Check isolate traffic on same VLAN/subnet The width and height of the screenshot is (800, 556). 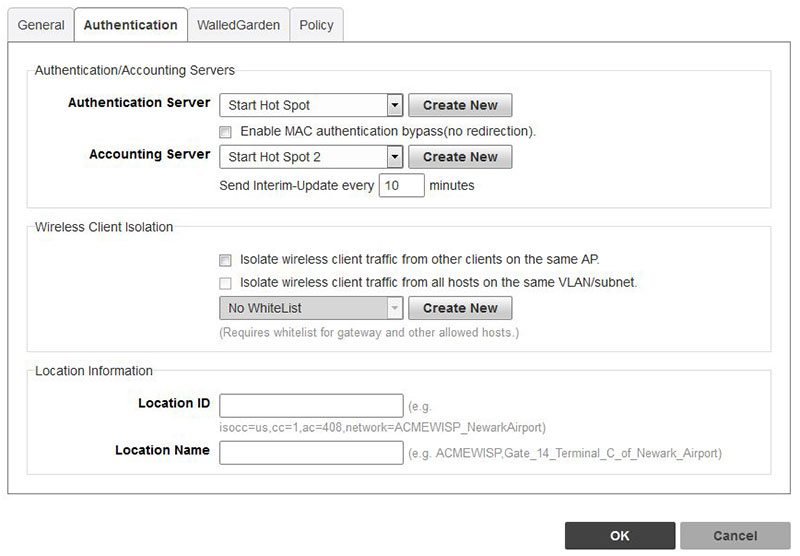tap(226, 283)
